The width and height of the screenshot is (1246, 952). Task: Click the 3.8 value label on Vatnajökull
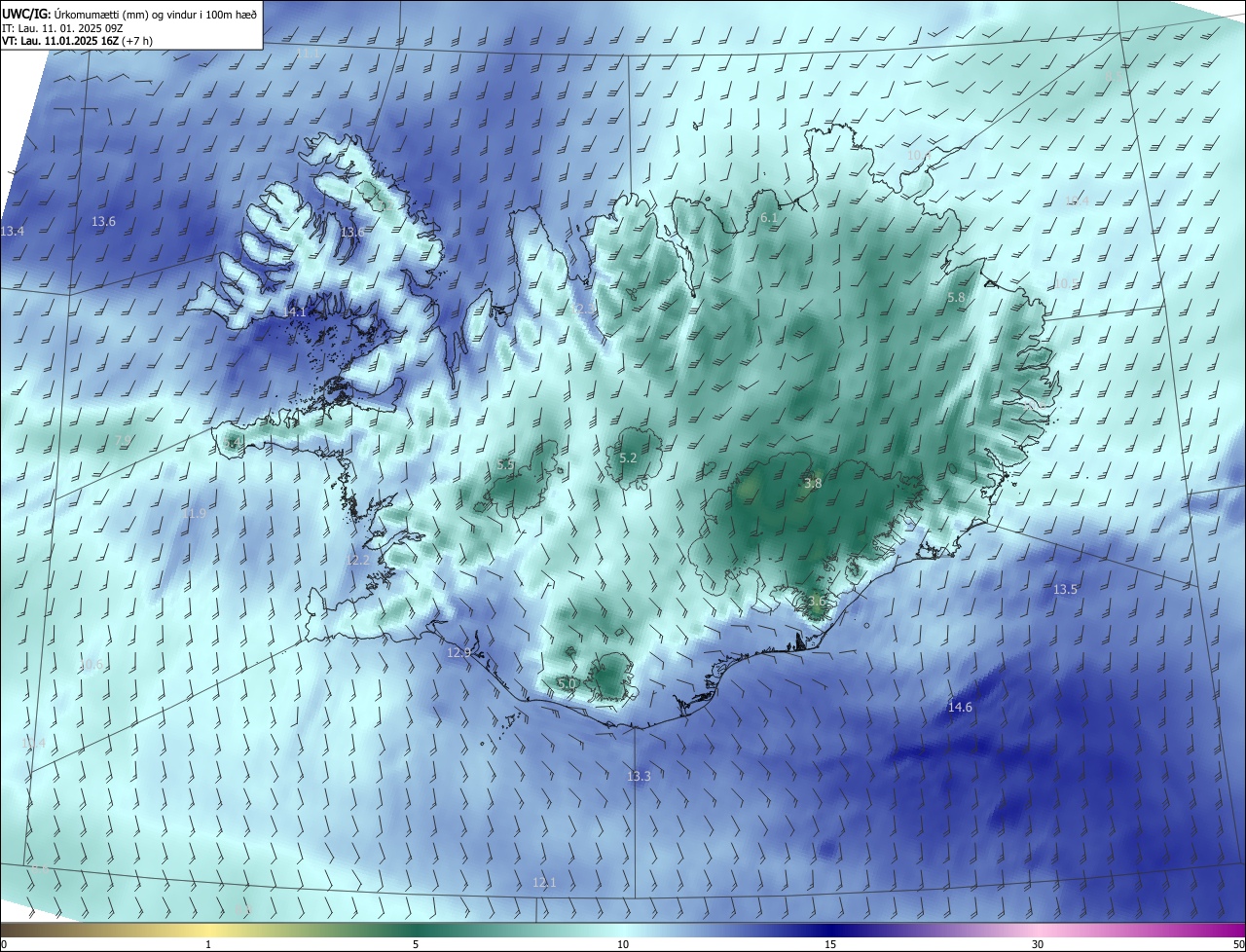click(x=814, y=483)
